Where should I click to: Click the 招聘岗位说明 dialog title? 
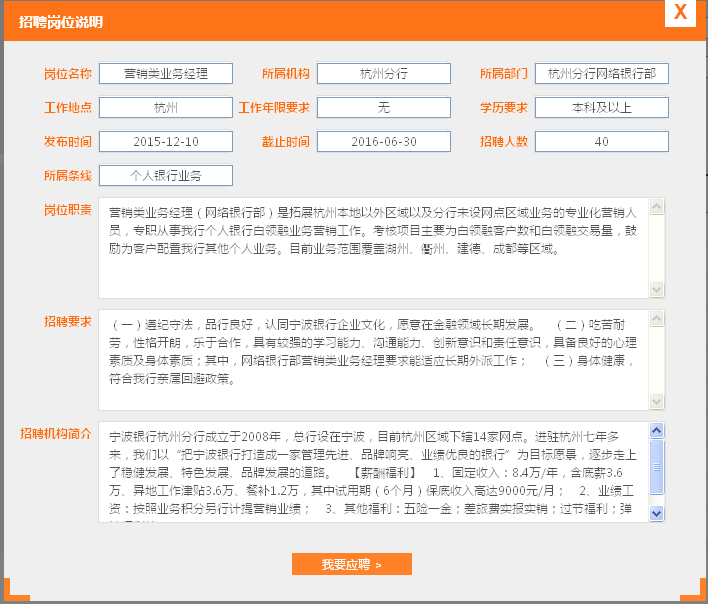point(61,22)
